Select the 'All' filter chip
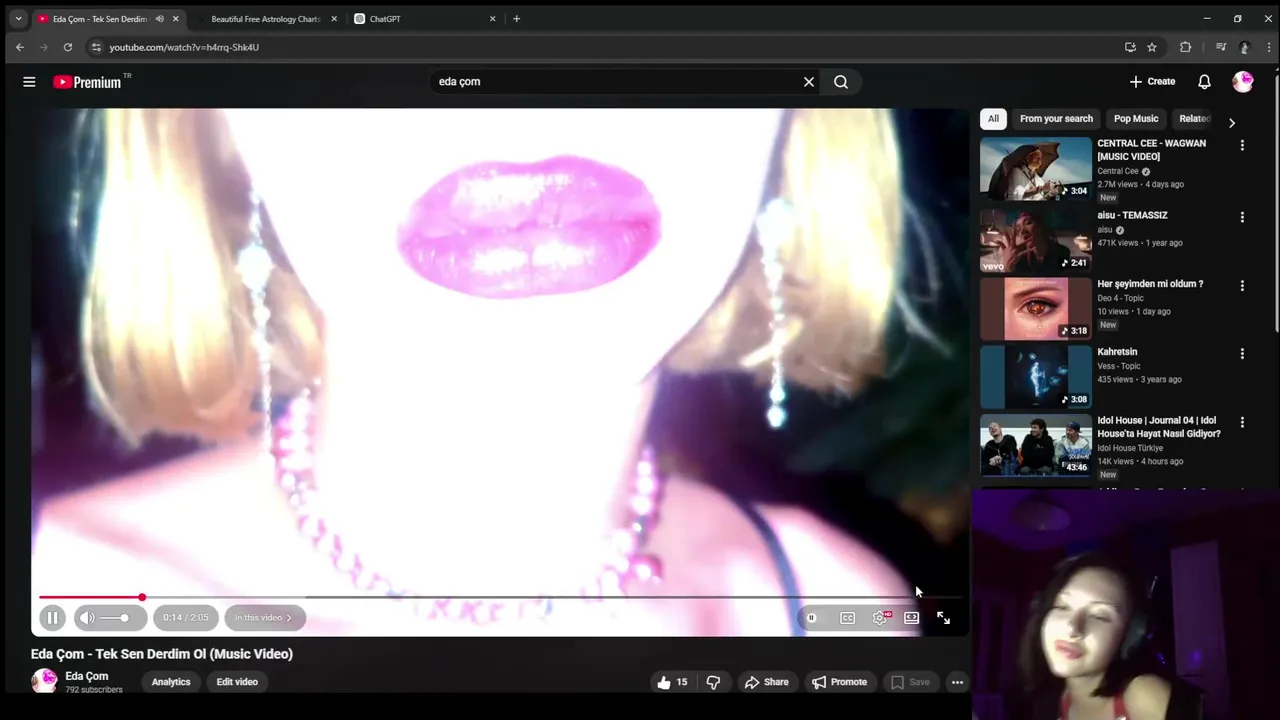 coord(993,118)
